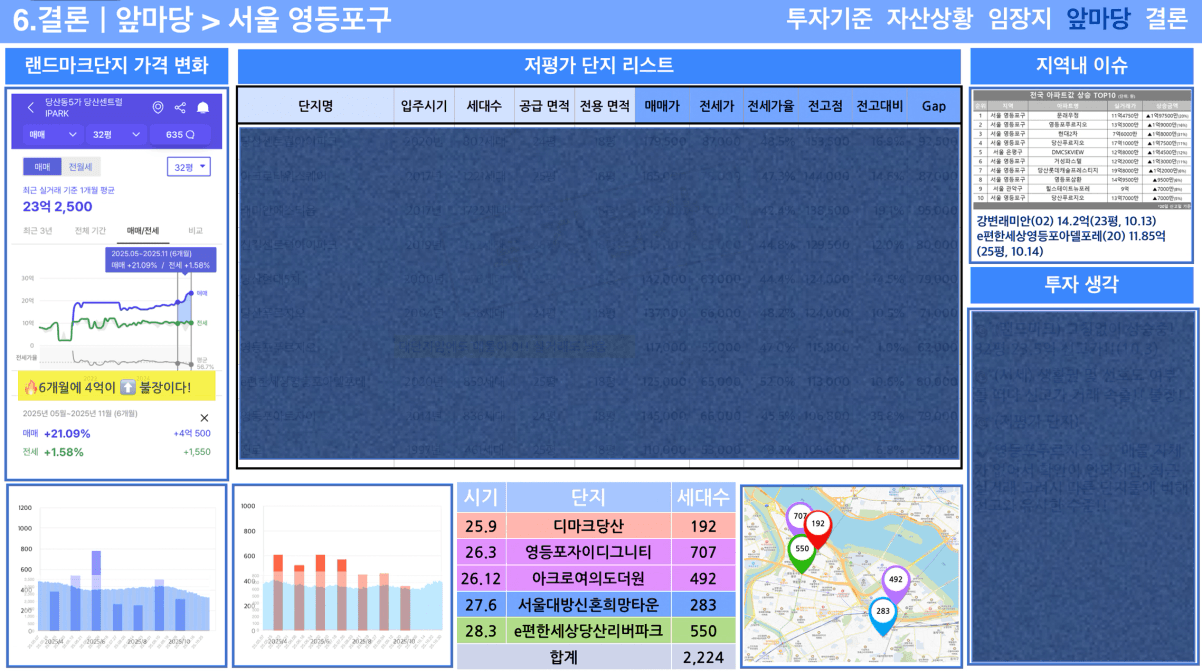Select the 전월세 toggle button
This screenshot has height=671, width=1202.
(81, 167)
